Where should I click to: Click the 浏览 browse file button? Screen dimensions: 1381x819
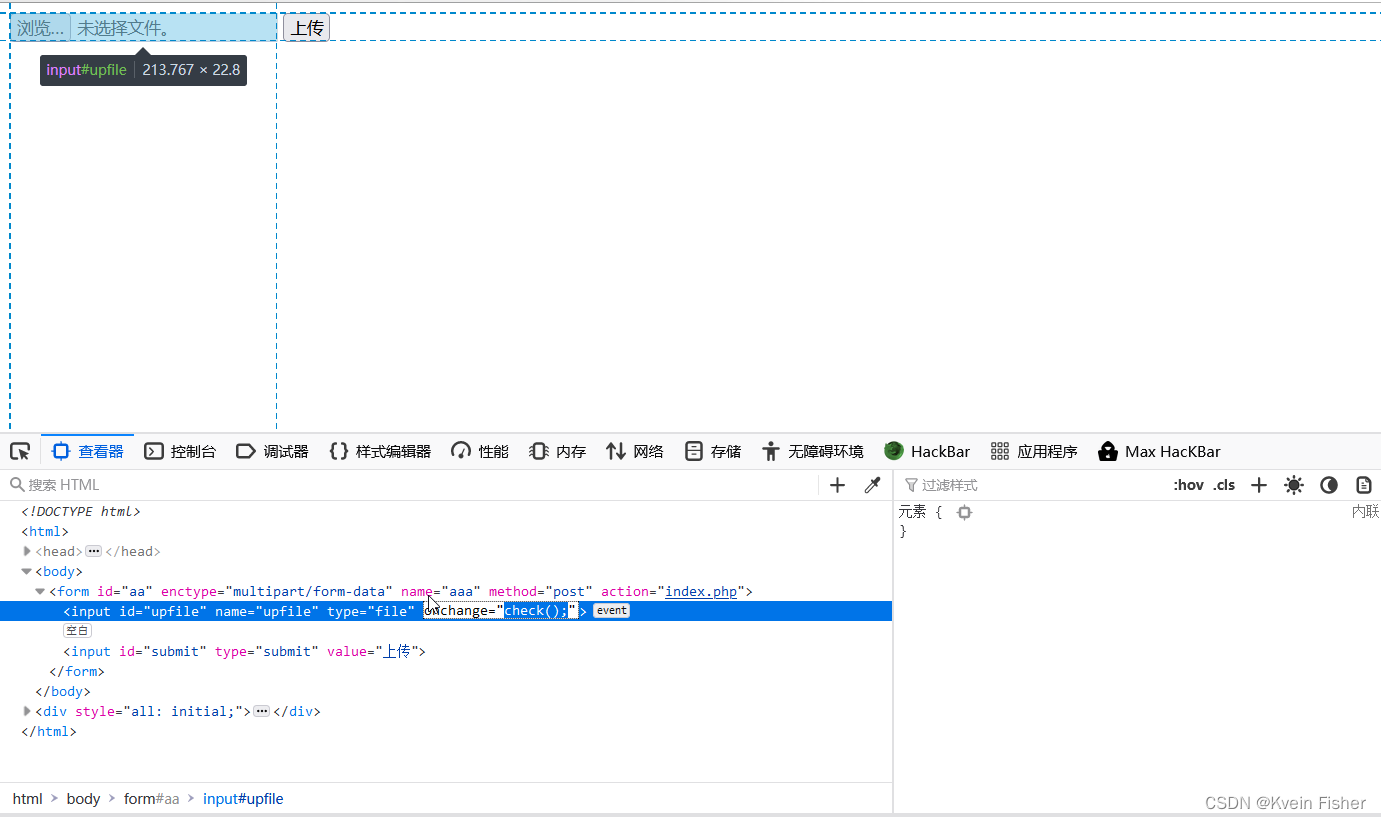coord(40,28)
